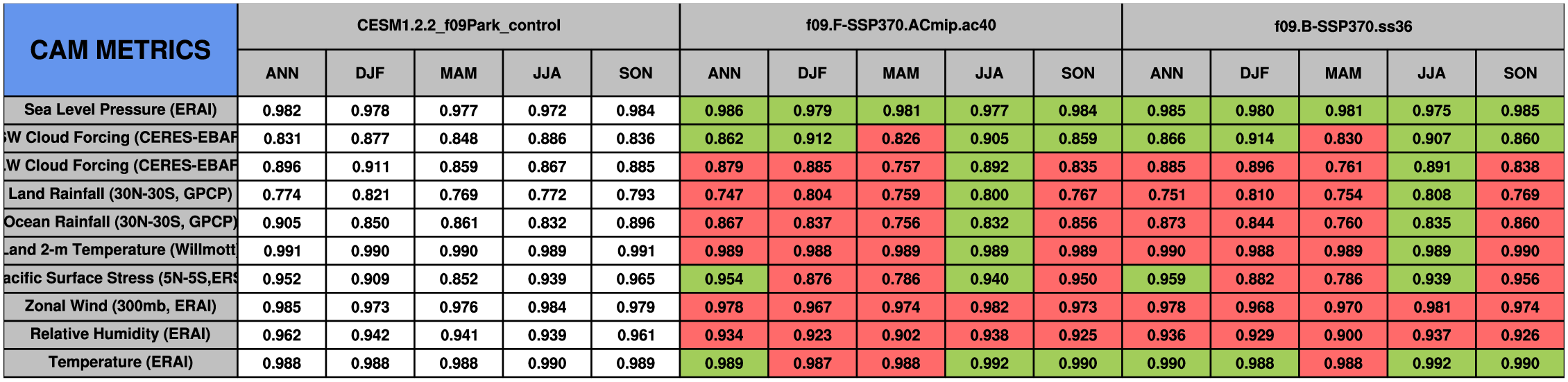Click the Zonal Wind (300mb, ERAI) row label
The height and width of the screenshot is (382, 1568).
point(120,306)
